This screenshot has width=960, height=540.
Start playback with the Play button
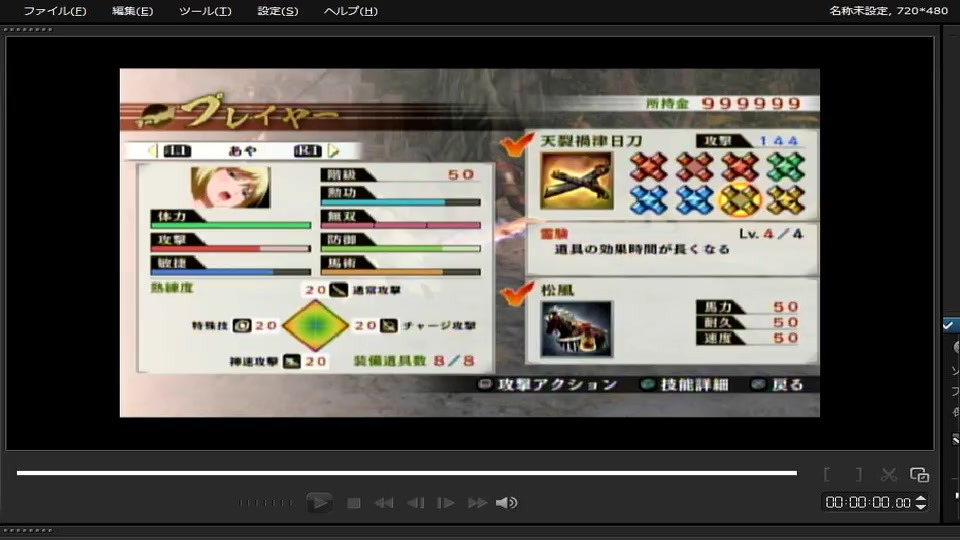tap(319, 503)
